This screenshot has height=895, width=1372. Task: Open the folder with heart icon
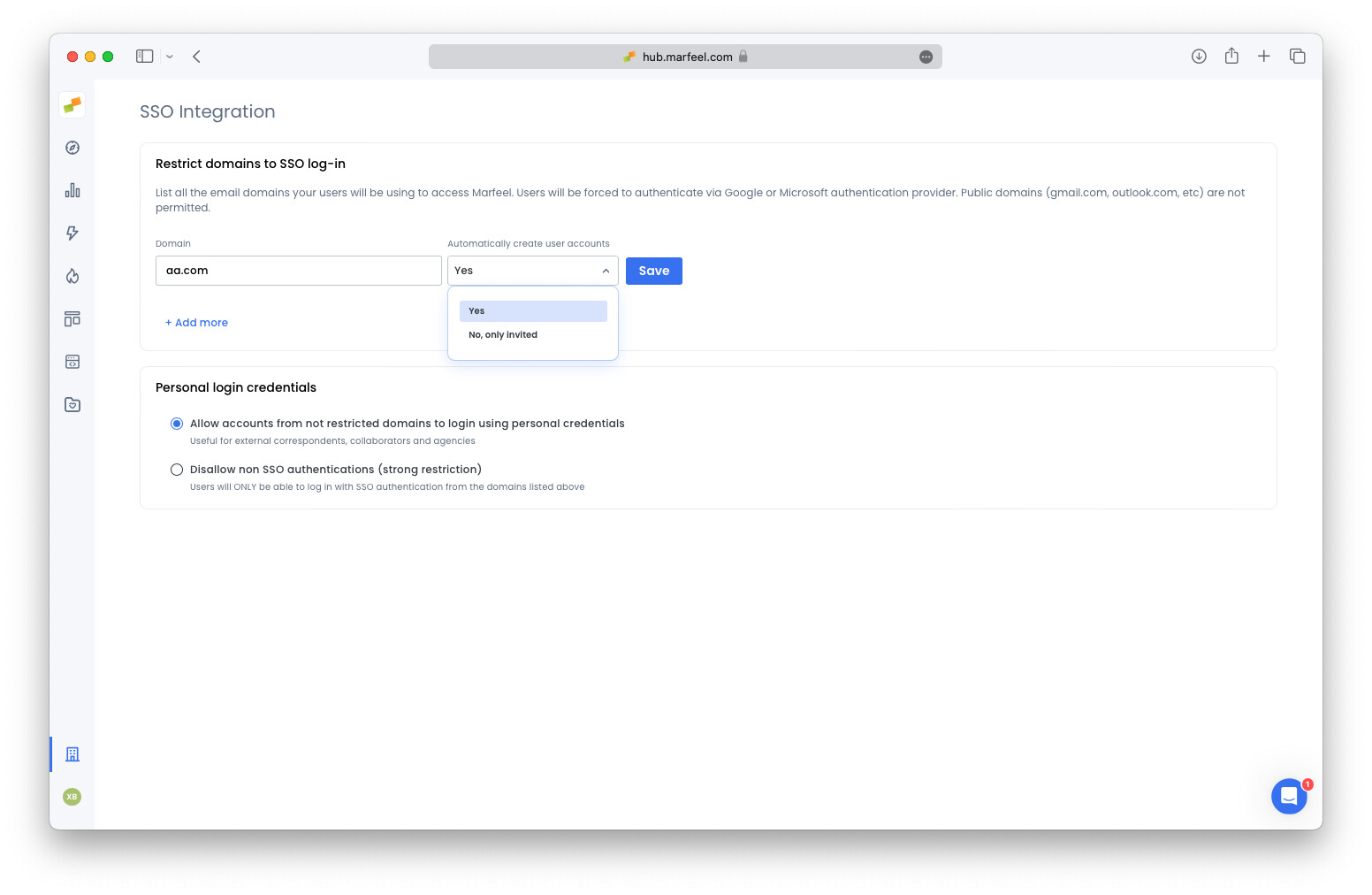click(72, 404)
